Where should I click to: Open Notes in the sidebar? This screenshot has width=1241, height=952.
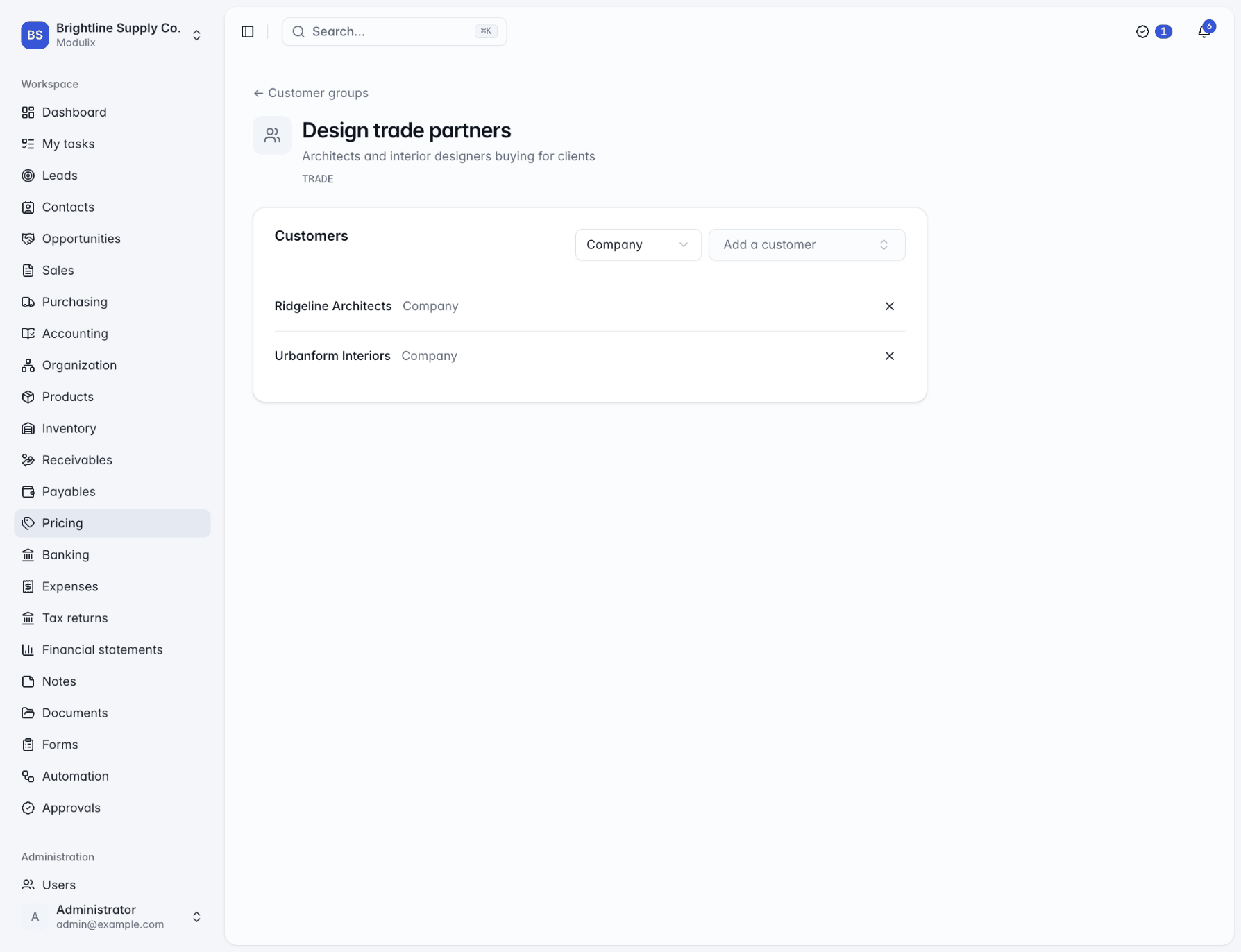coord(112,681)
